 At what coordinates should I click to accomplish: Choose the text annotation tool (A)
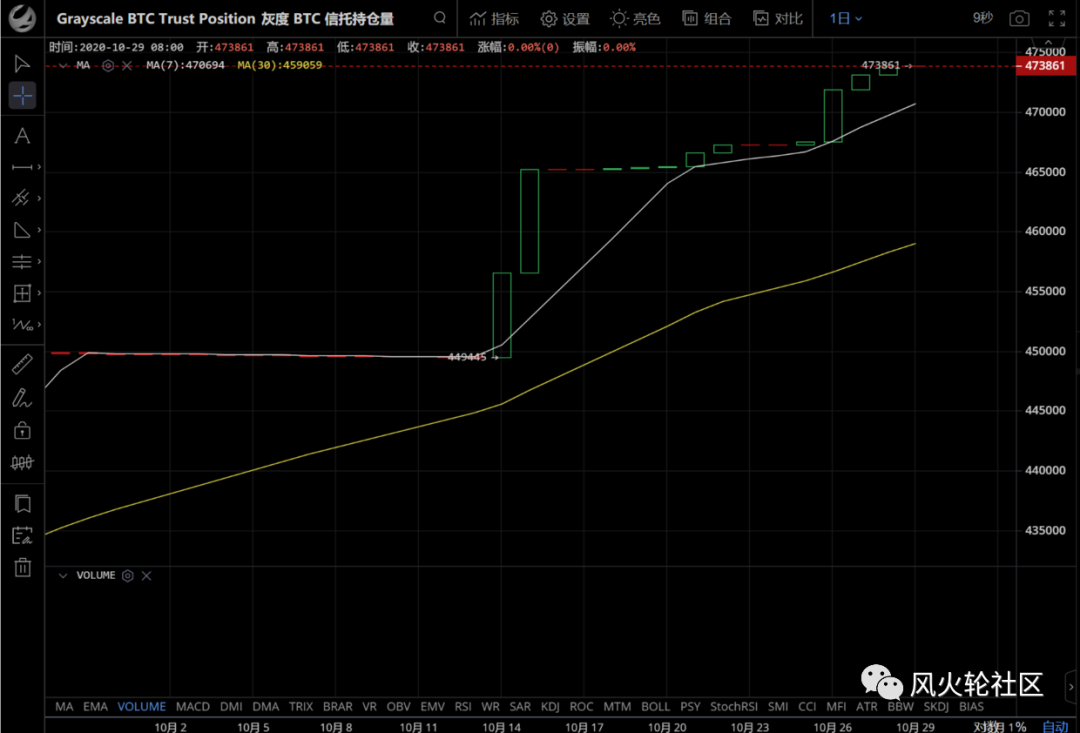point(22,136)
